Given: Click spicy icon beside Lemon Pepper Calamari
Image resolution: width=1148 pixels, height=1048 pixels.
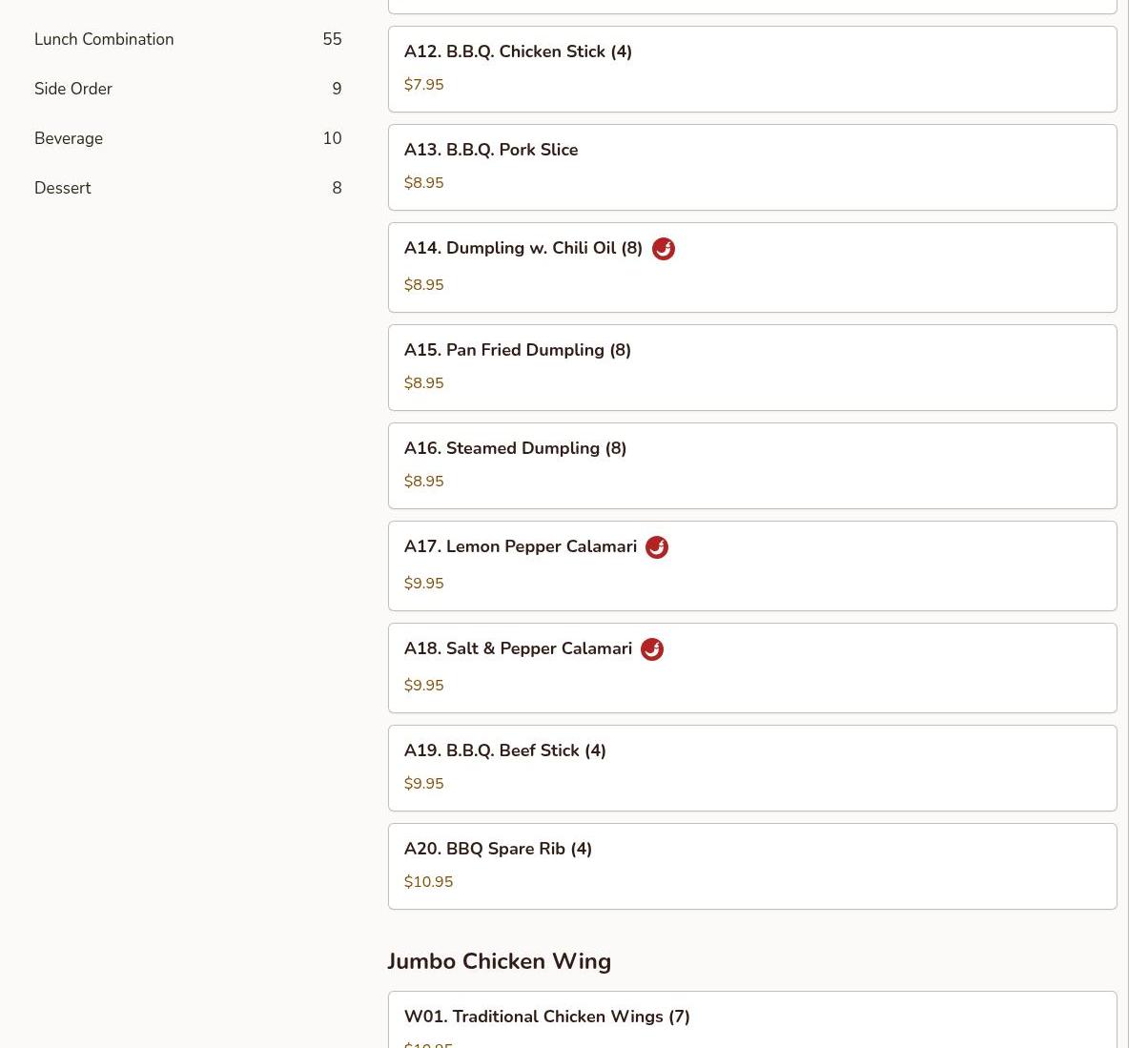Looking at the screenshot, I should click(657, 547).
